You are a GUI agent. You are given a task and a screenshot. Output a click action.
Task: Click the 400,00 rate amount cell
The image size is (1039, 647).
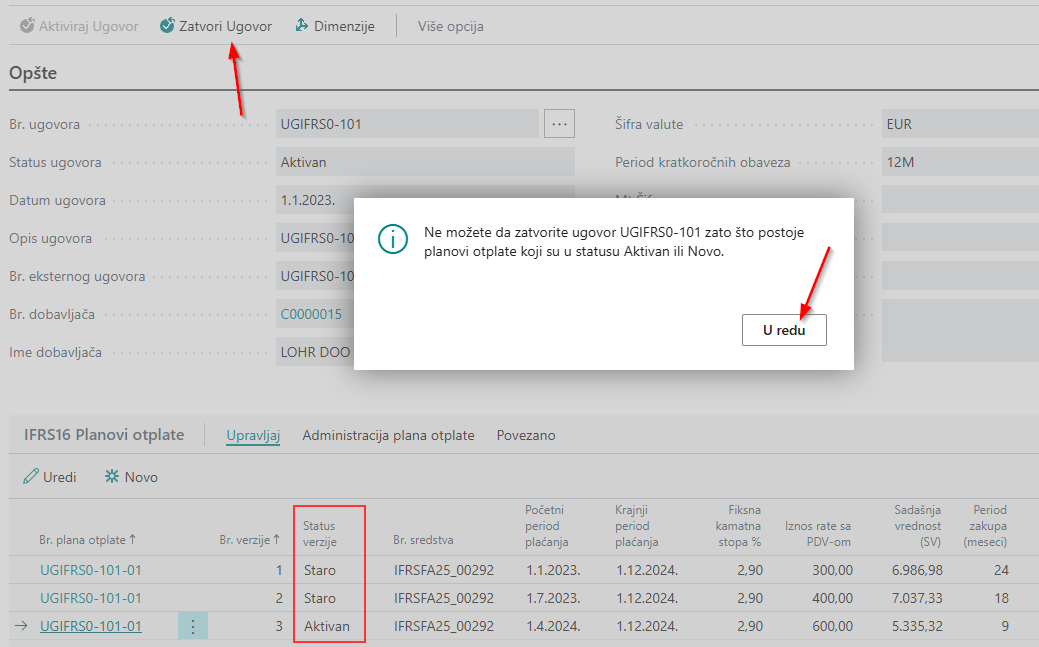coord(833,598)
